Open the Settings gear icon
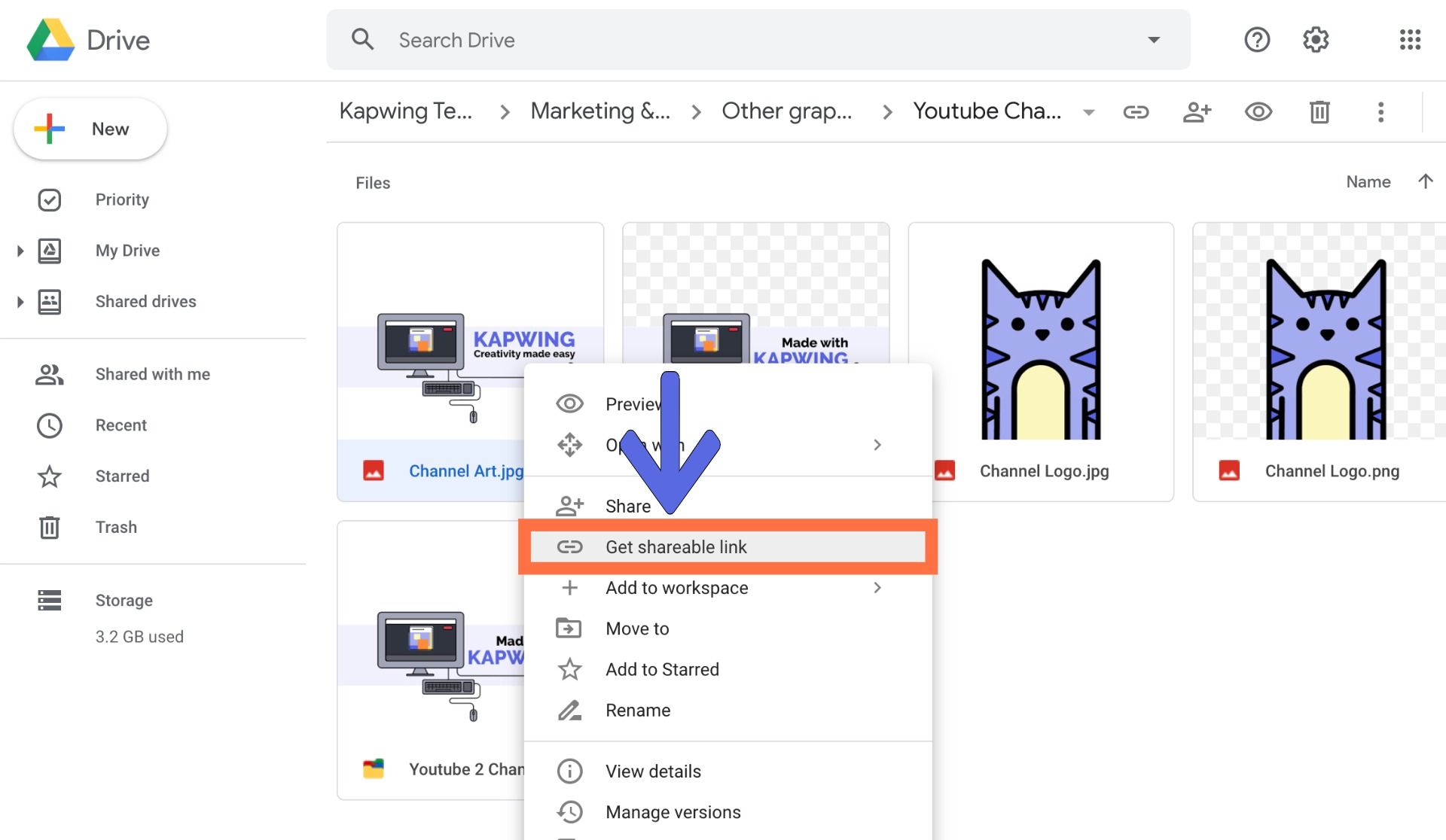The height and width of the screenshot is (840, 1446). pyautogui.click(x=1316, y=40)
